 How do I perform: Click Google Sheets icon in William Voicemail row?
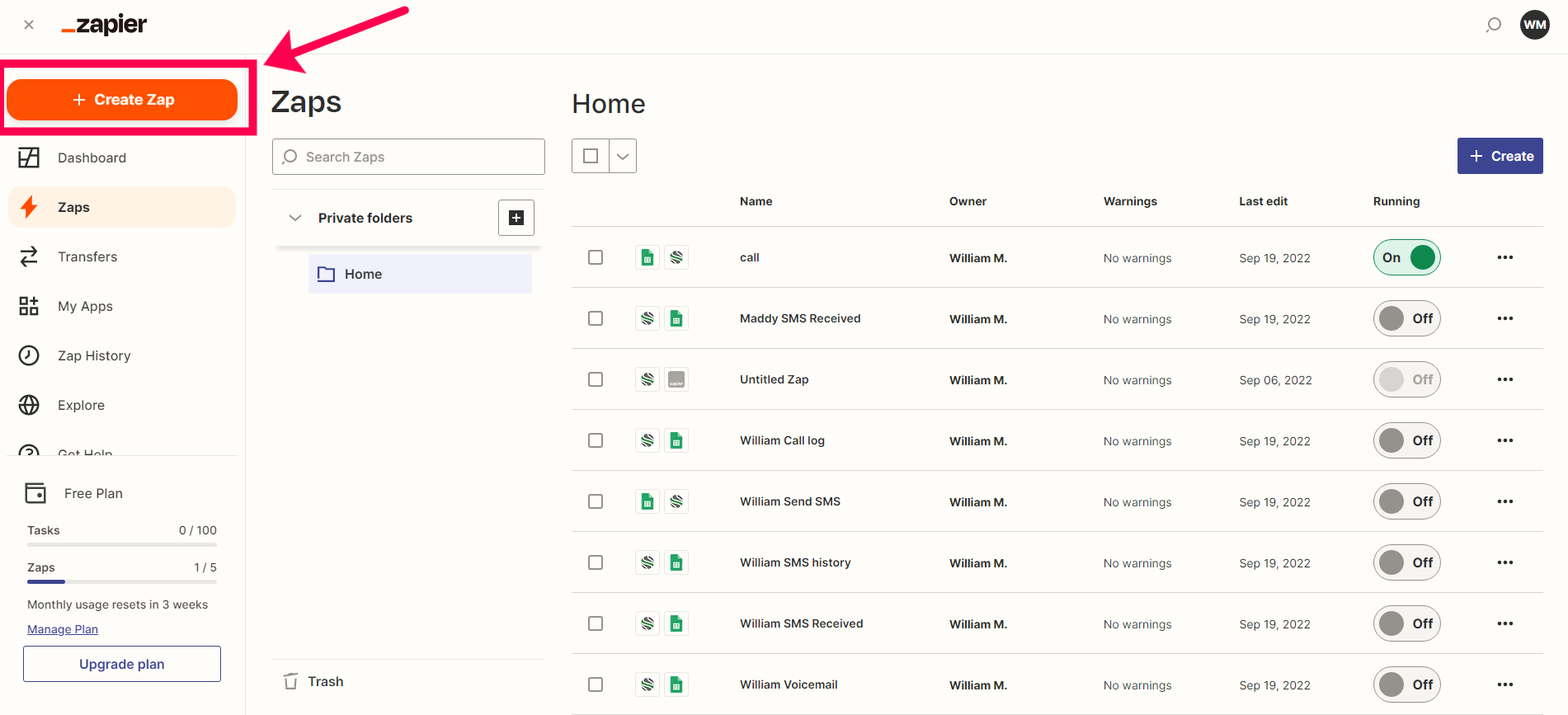click(676, 684)
